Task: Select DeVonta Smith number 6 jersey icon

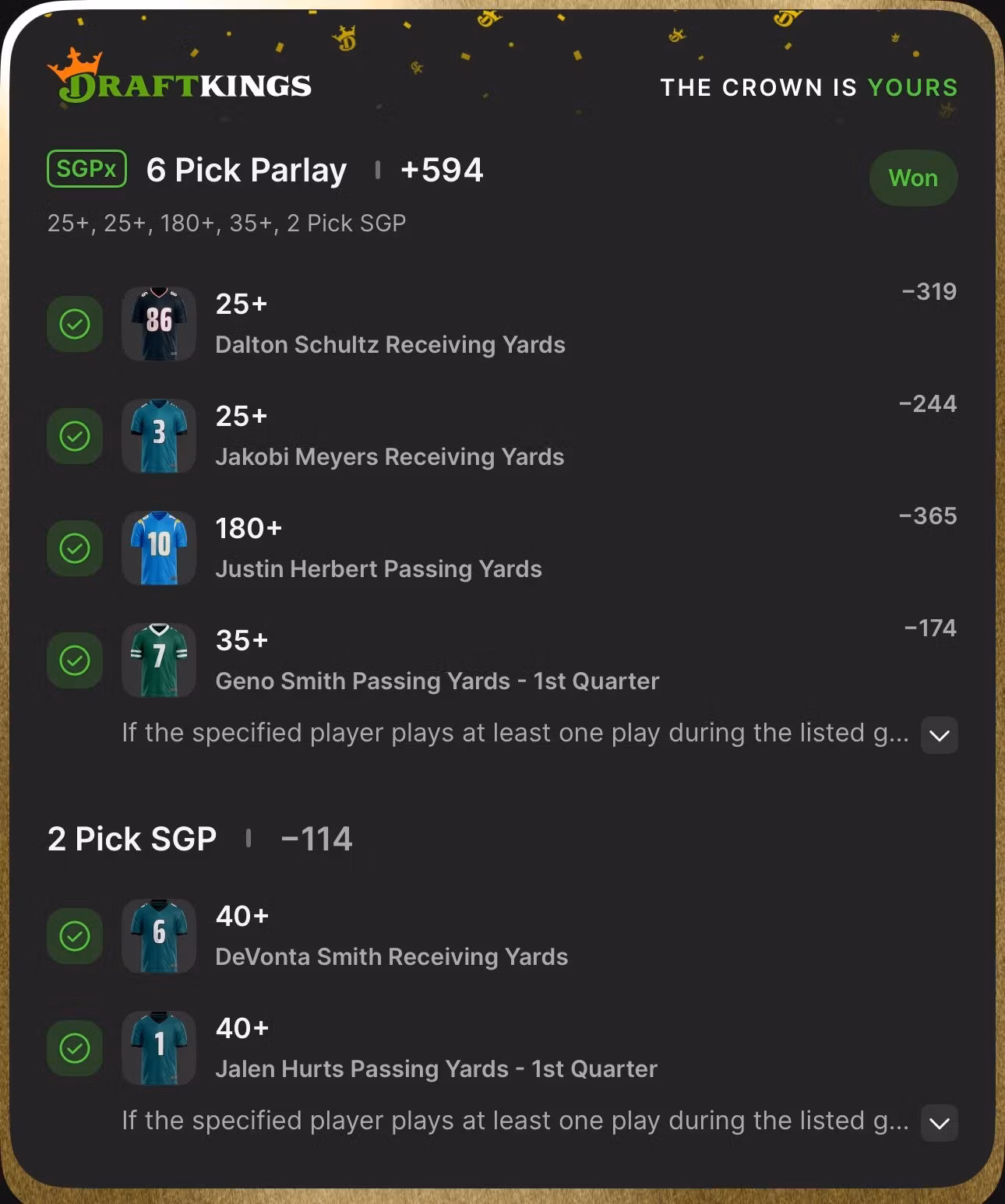Action: 159,935
